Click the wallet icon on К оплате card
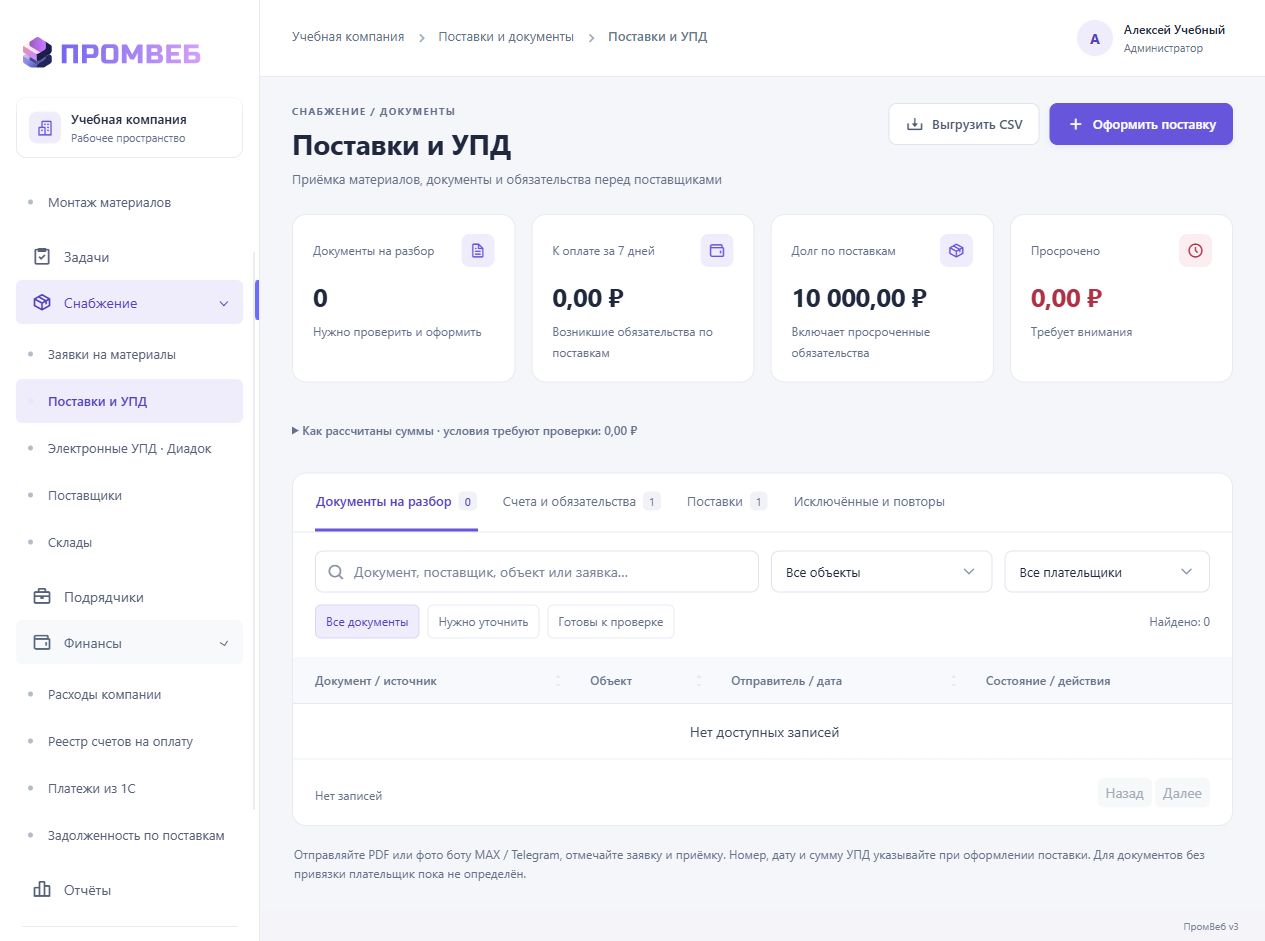This screenshot has width=1265, height=941. 717,251
